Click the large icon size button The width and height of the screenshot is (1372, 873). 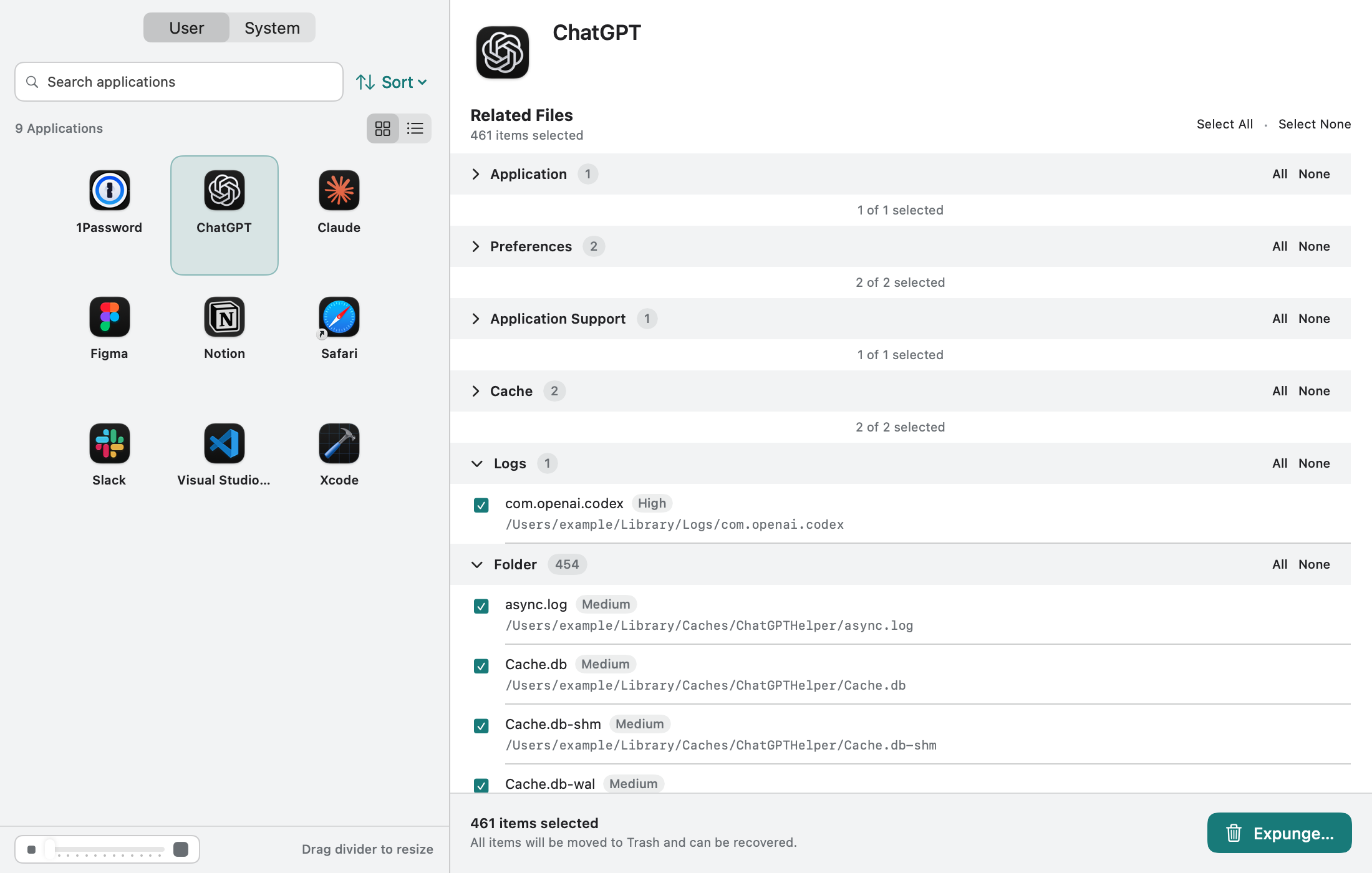[181, 849]
